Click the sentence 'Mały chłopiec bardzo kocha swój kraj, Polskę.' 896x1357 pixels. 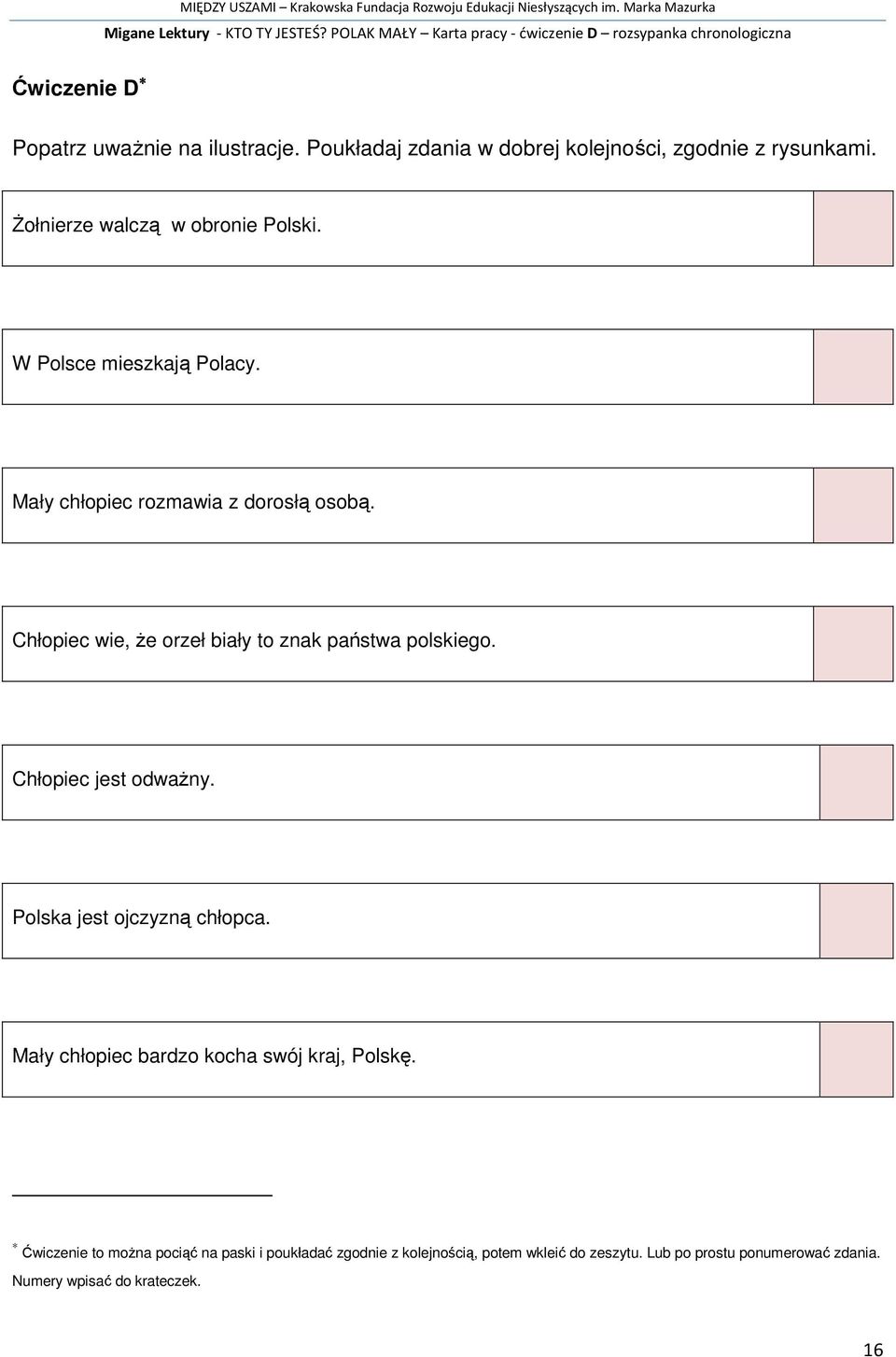[214, 1056]
